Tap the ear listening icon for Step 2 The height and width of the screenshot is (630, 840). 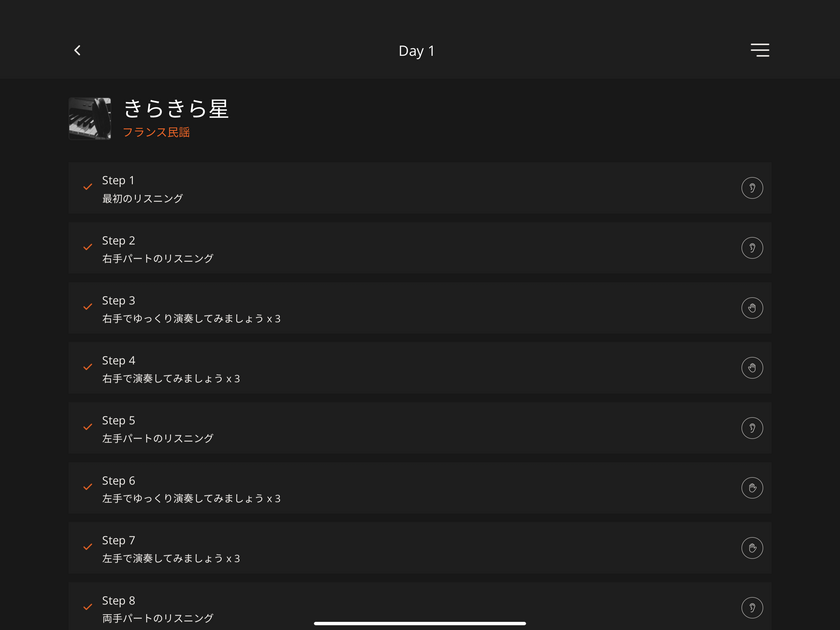tap(752, 248)
